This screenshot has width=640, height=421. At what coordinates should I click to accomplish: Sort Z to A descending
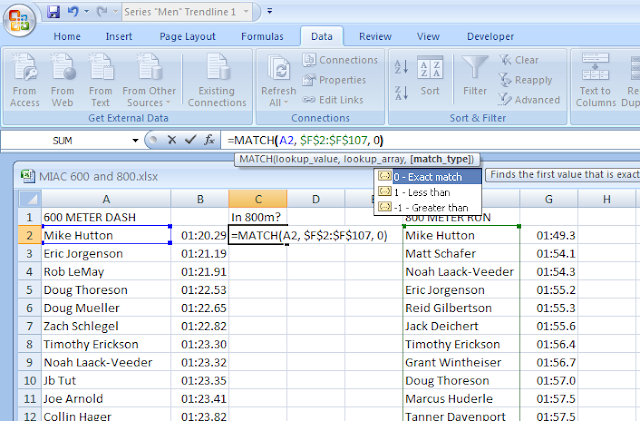[x=401, y=93]
